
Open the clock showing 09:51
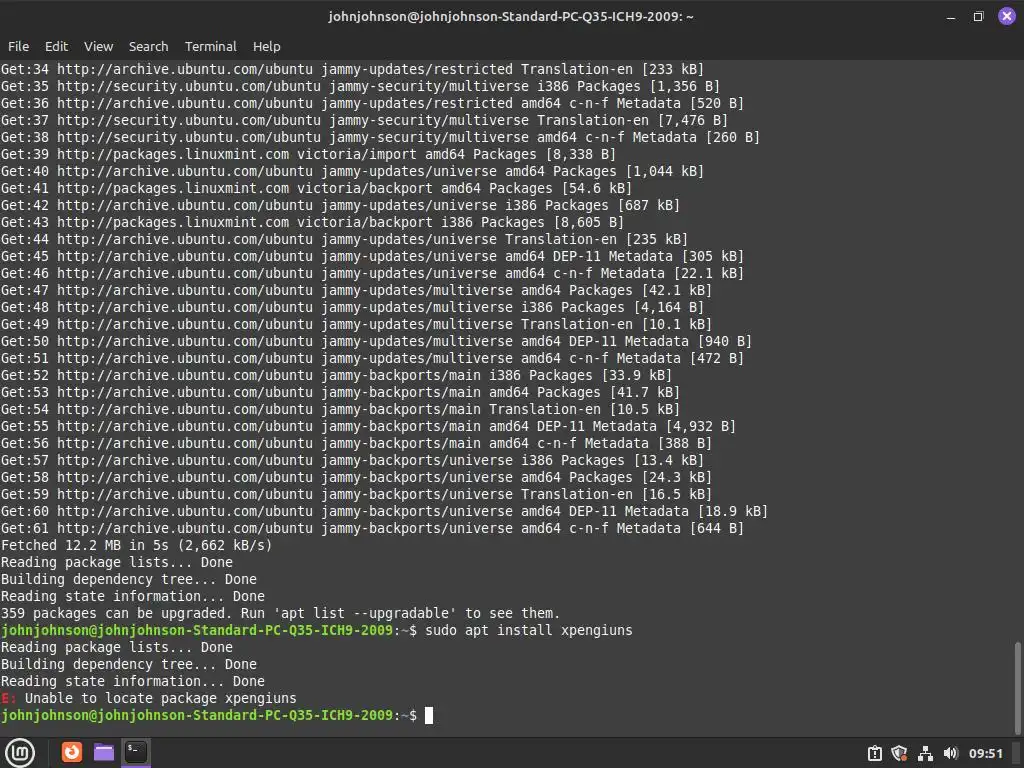pyautogui.click(x=985, y=753)
